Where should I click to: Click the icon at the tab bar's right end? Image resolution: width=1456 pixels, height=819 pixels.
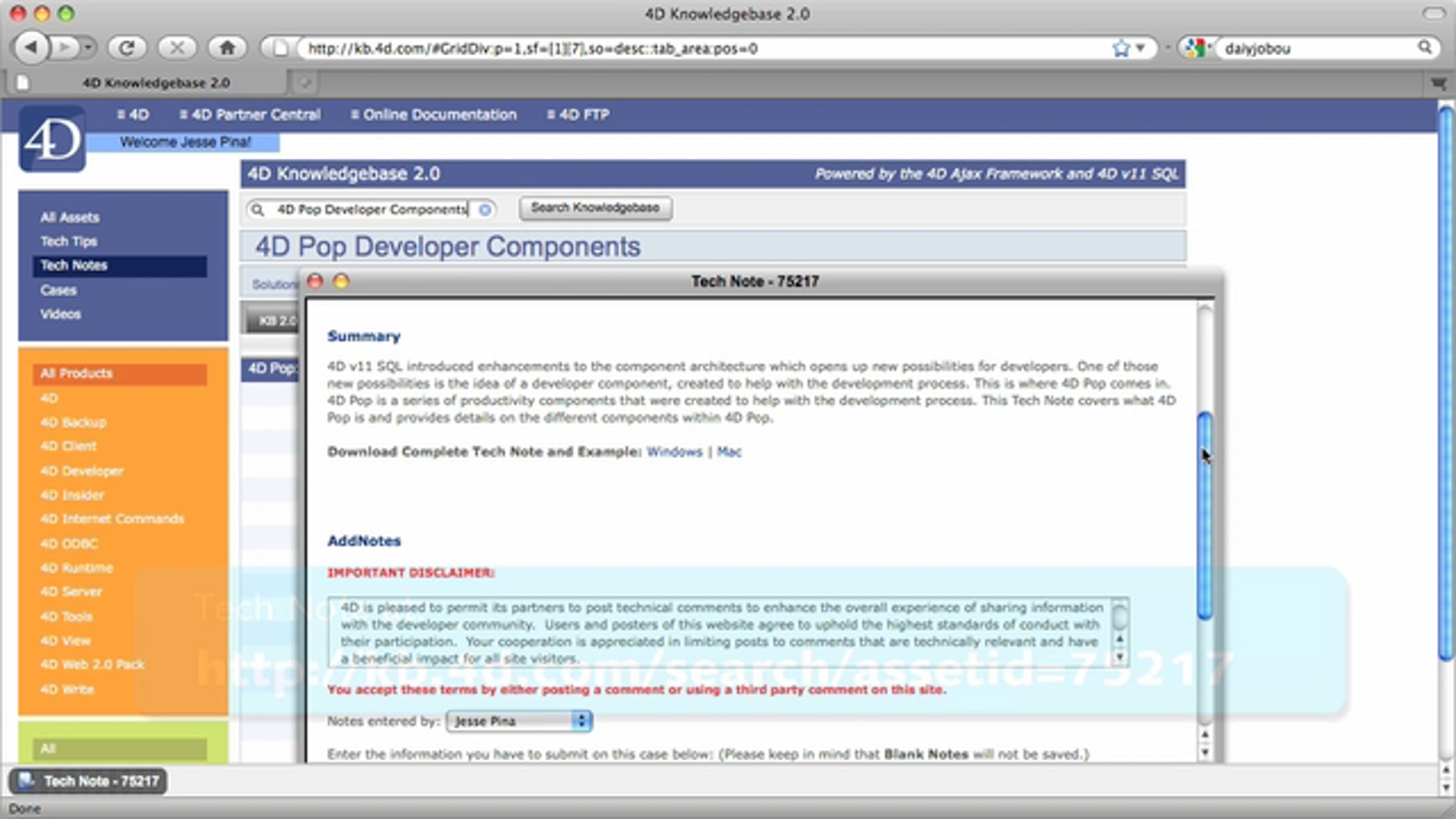coord(1438,83)
